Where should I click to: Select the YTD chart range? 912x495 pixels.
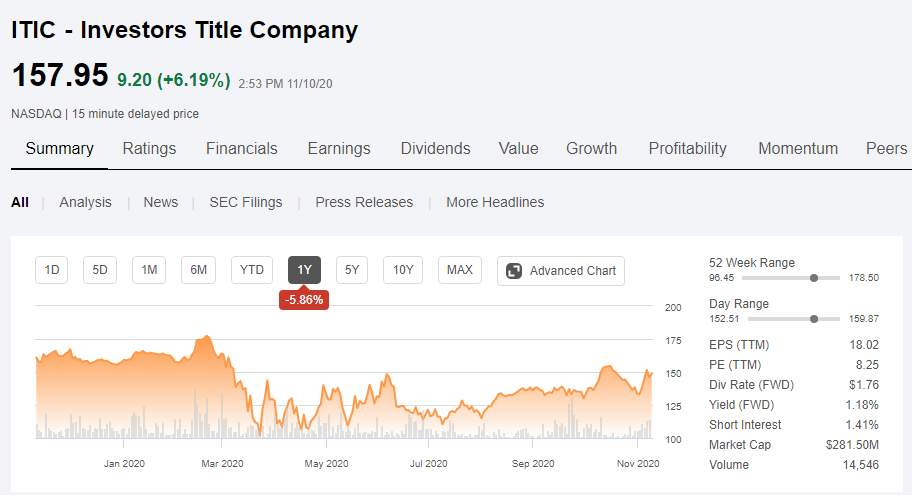click(x=252, y=270)
